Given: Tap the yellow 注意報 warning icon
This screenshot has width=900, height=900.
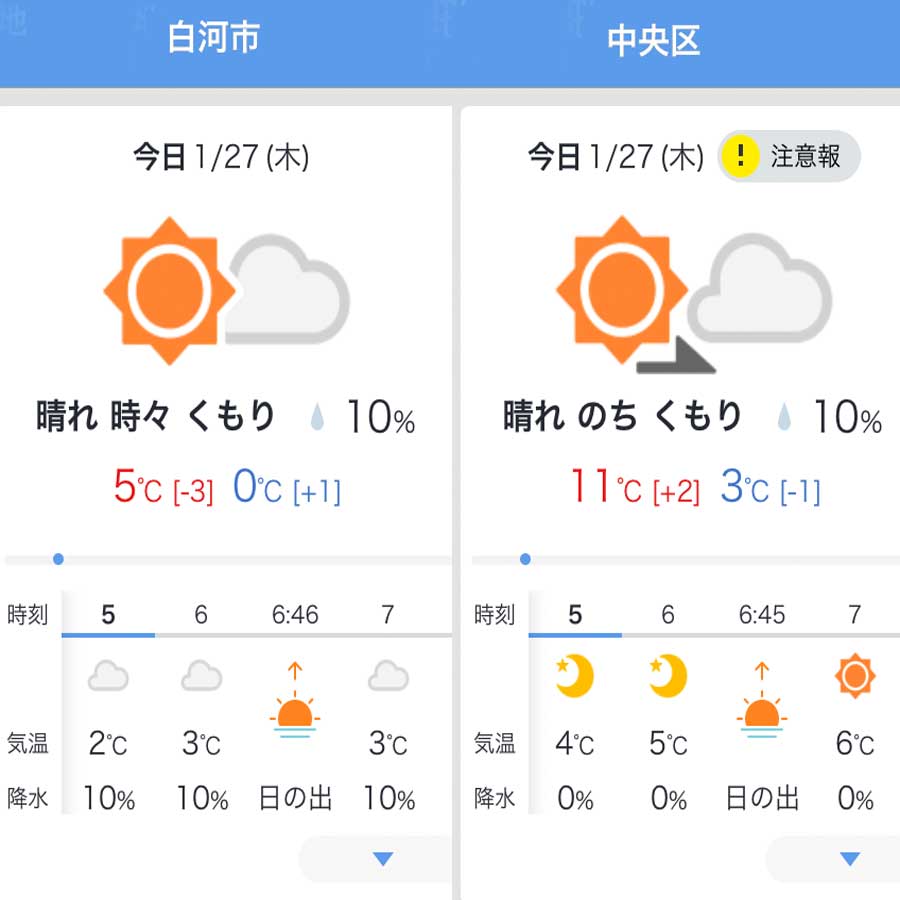Looking at the screenshot, I should [740, 156].
